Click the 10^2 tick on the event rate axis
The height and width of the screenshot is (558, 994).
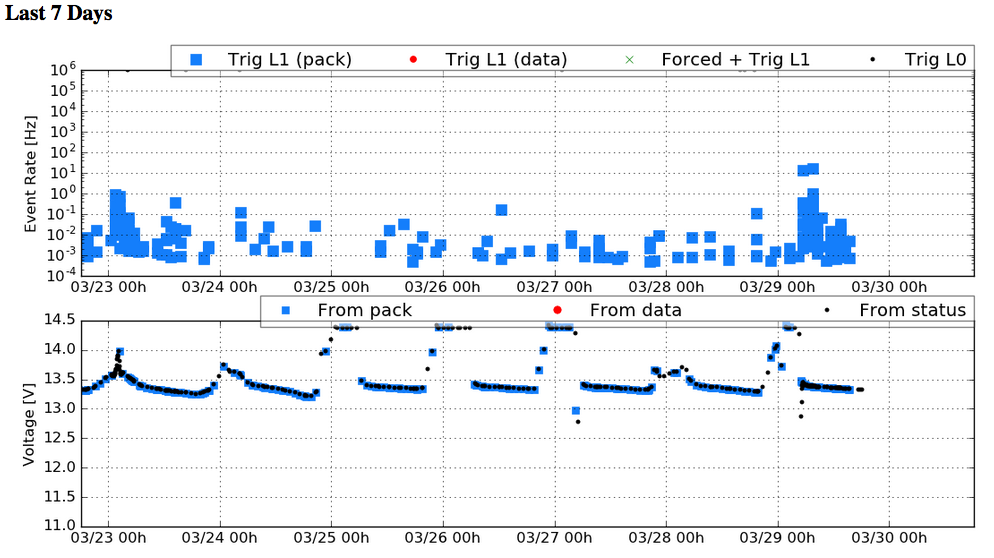click(63, 152)
